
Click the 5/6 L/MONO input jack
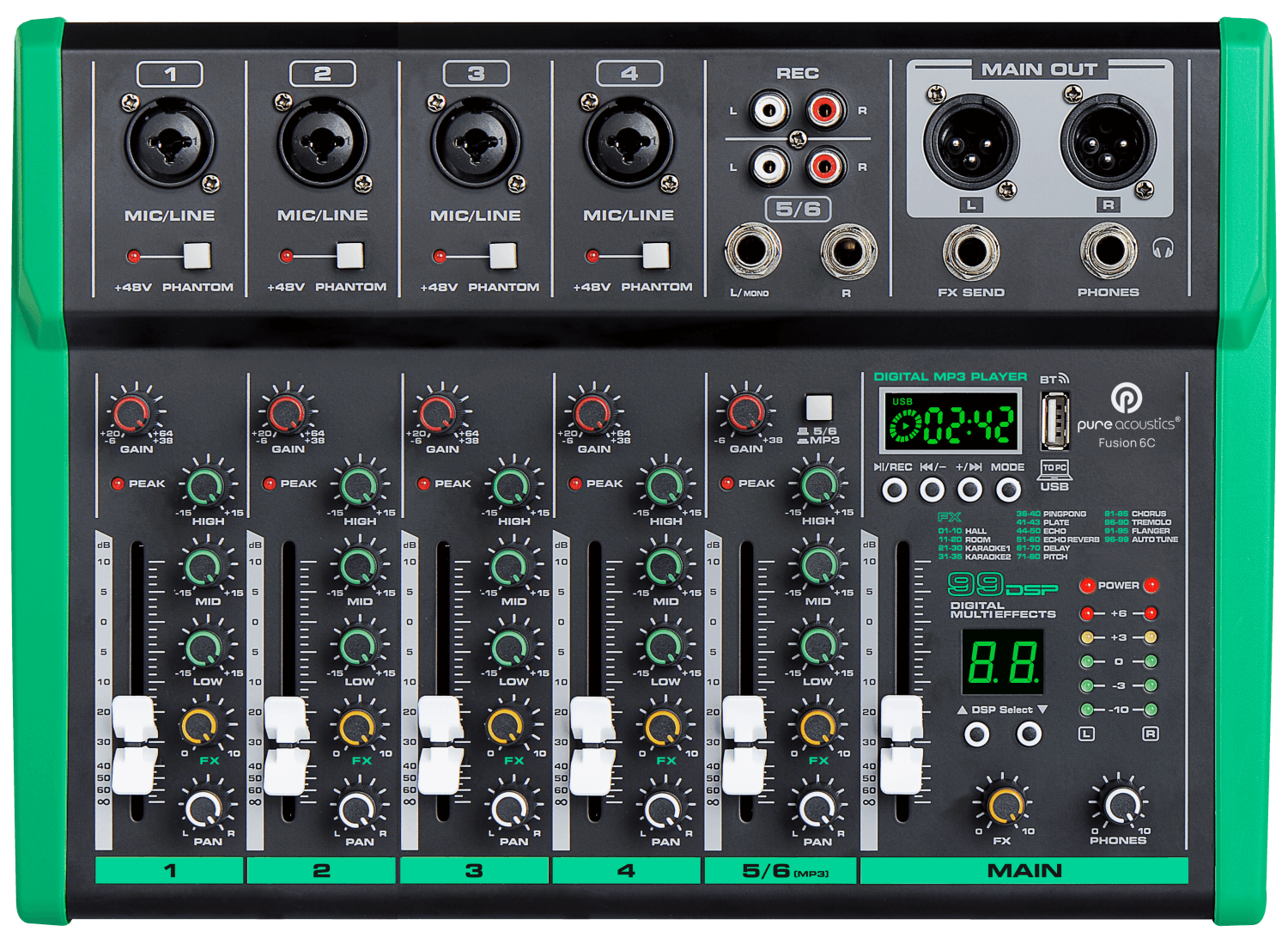click(x=753, y=251)
